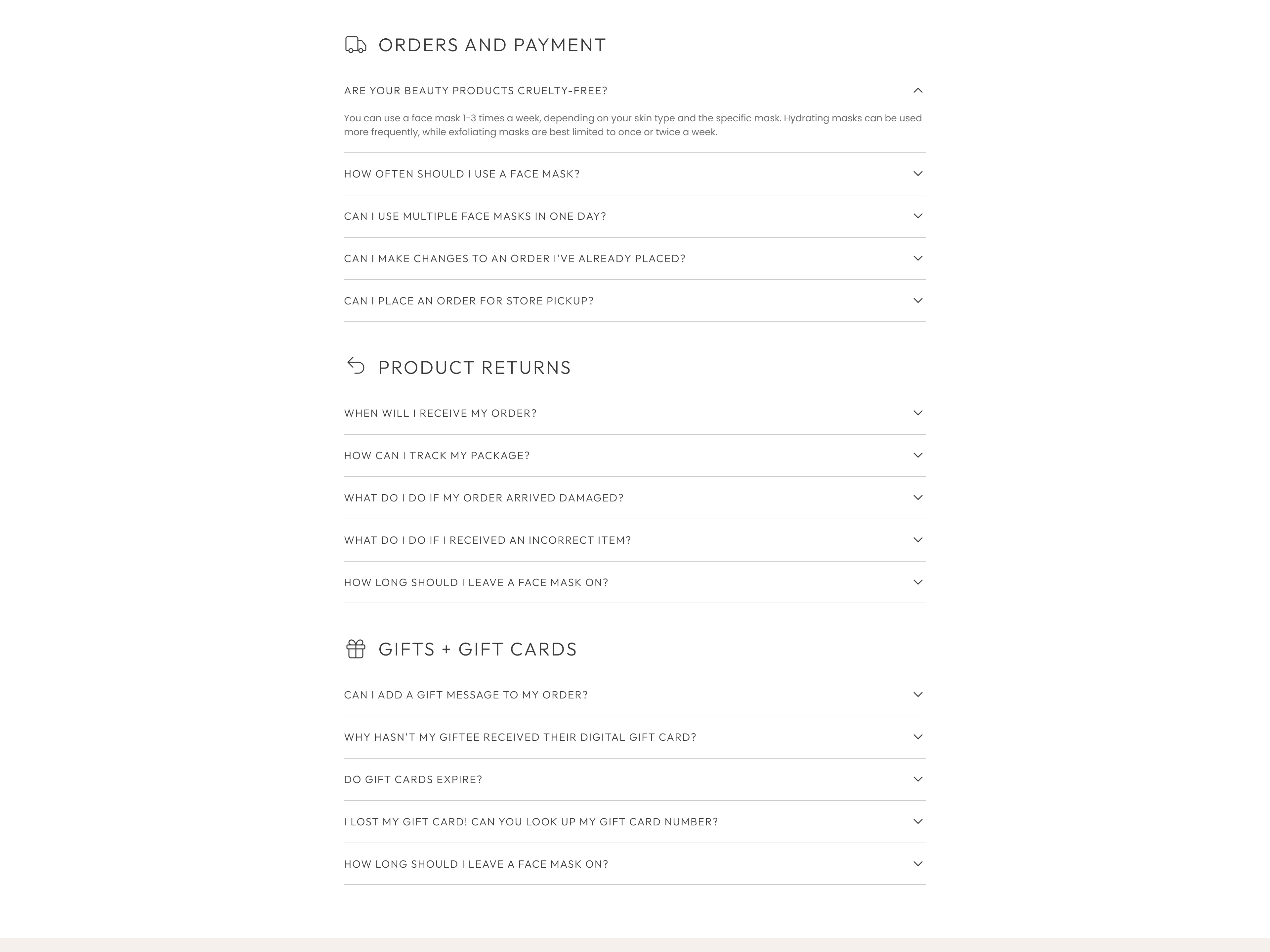This screenshot has height=952, width=1270.
Task: Expand 'Can I add a gift message to my order?'
Action: pos(466,695)
